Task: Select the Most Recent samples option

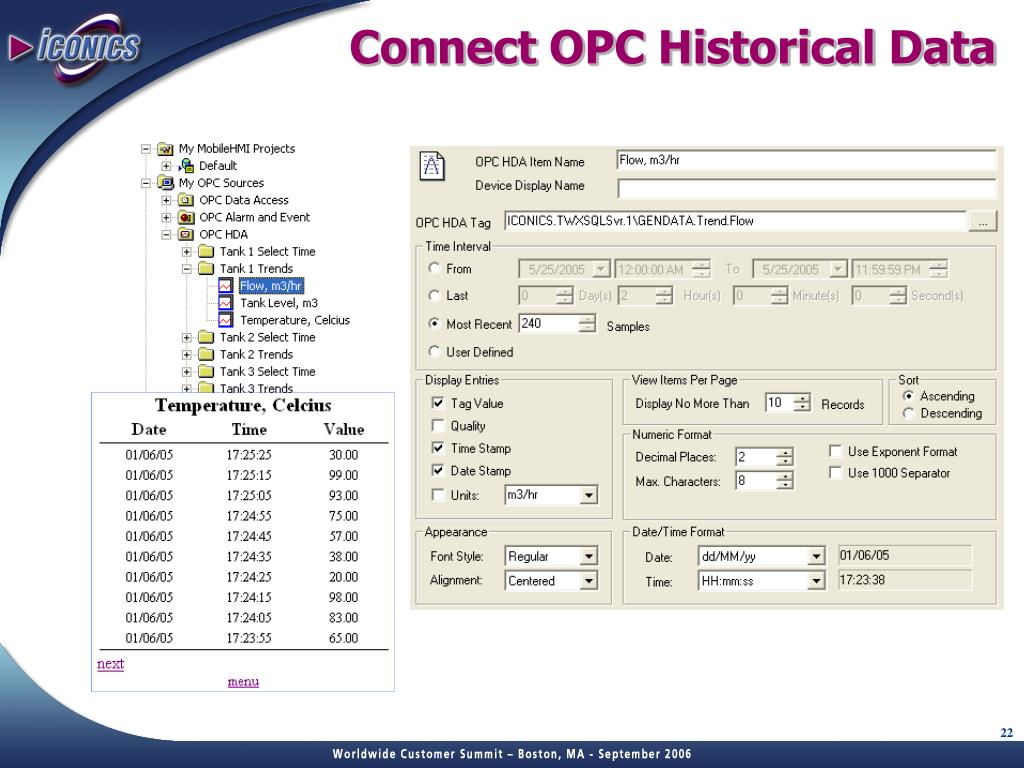Action: click(x=434, y=324)
